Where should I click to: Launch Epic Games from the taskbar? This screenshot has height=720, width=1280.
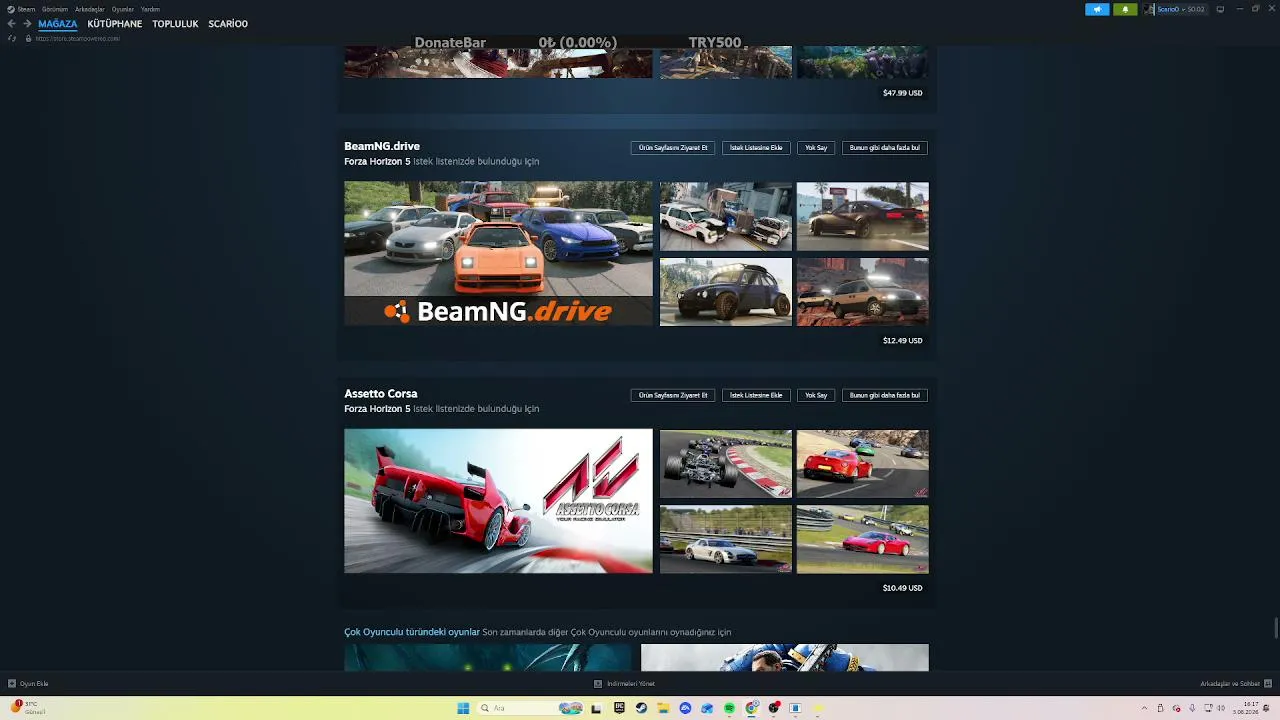pos(619,708)
